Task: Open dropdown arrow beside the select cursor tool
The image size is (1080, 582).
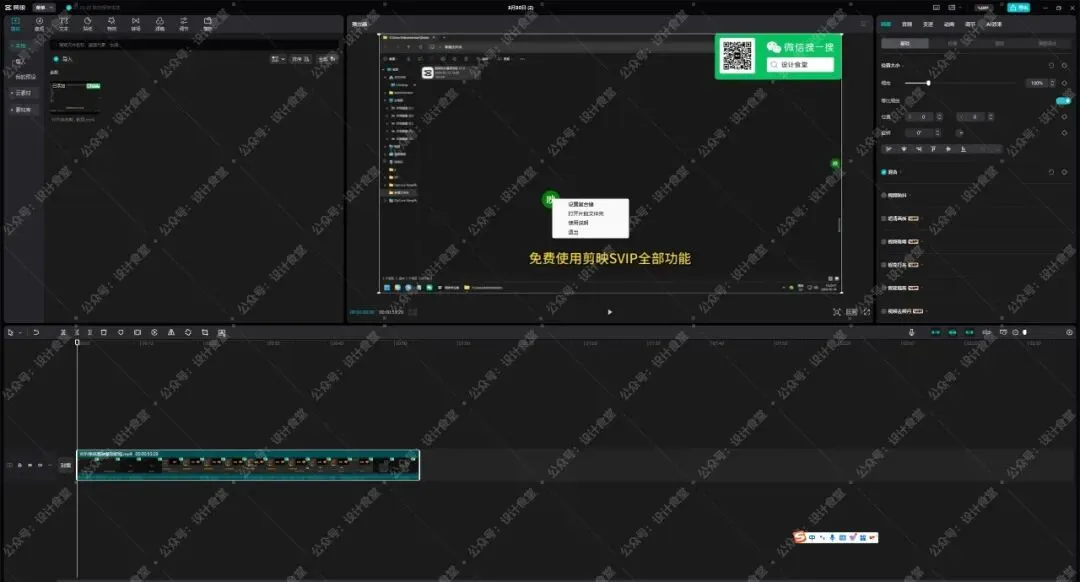Action: tap(20, 333)
